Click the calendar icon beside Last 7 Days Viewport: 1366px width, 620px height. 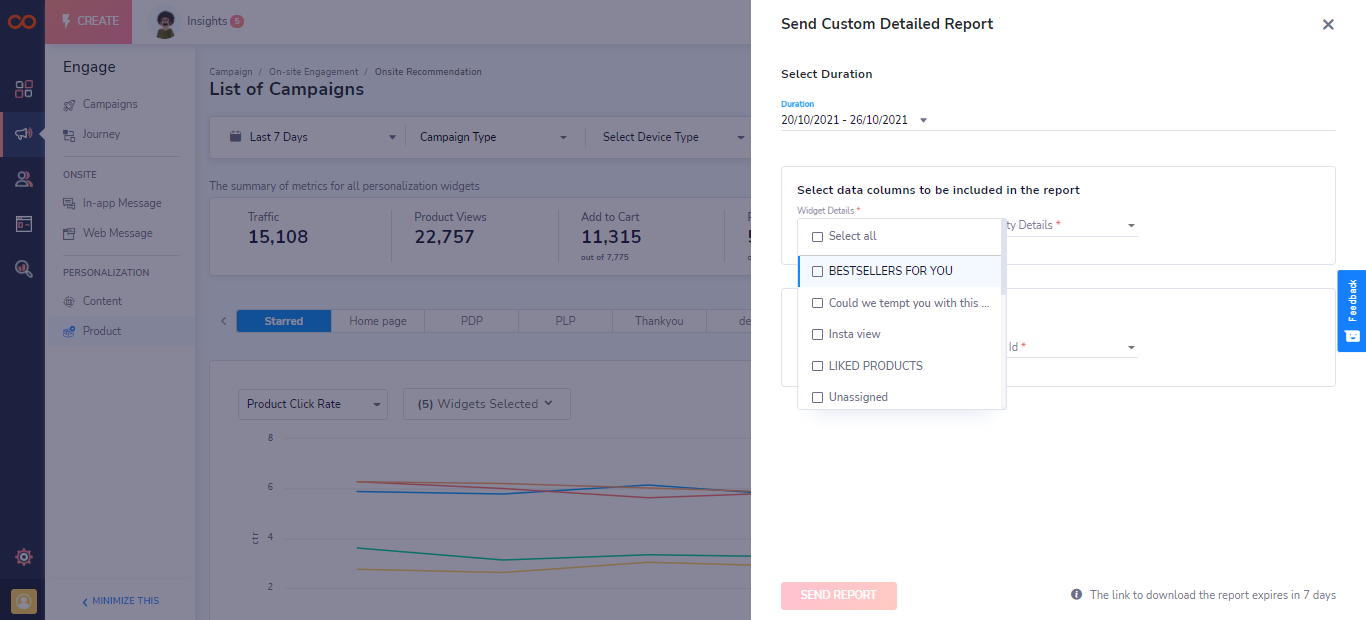point(236,137)
